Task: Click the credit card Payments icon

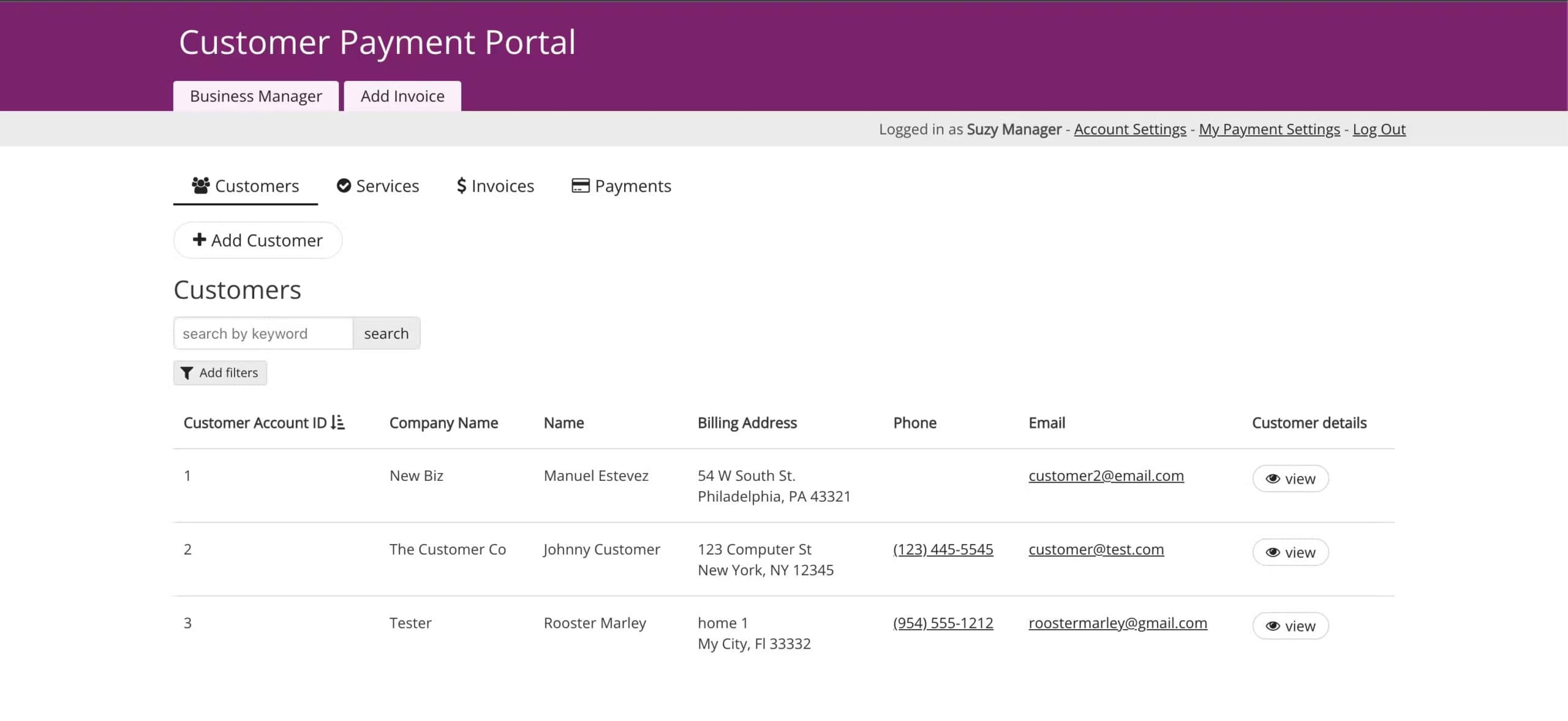Action: 580,186
